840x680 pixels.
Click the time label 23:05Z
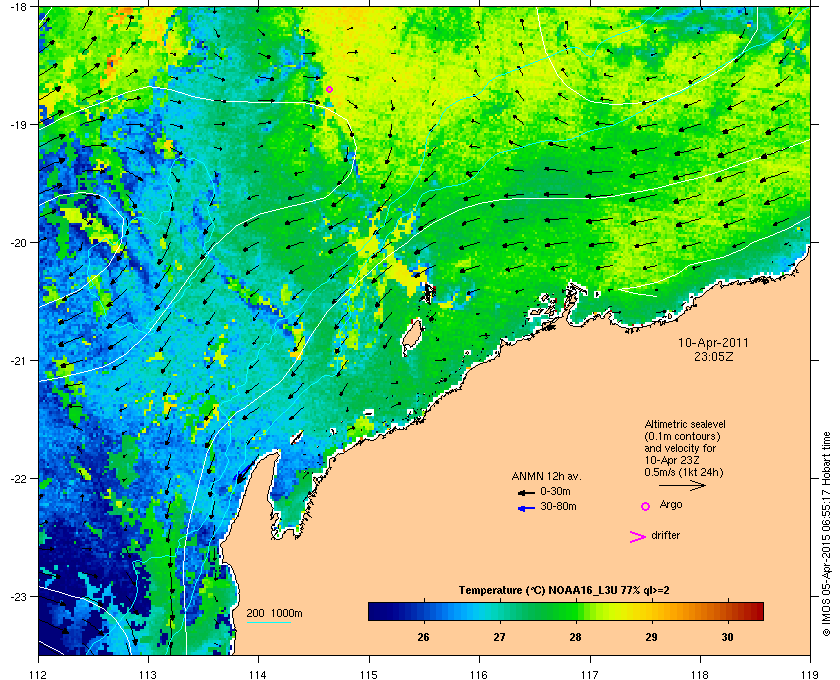[713, 356]
